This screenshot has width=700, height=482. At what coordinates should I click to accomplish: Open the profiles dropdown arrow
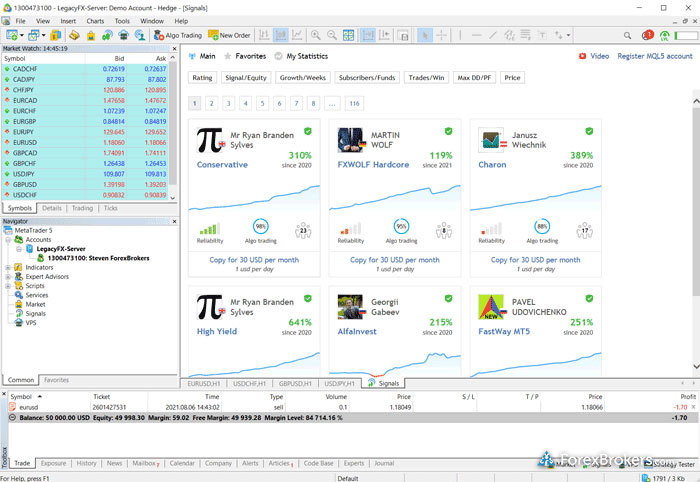(43, 35)
